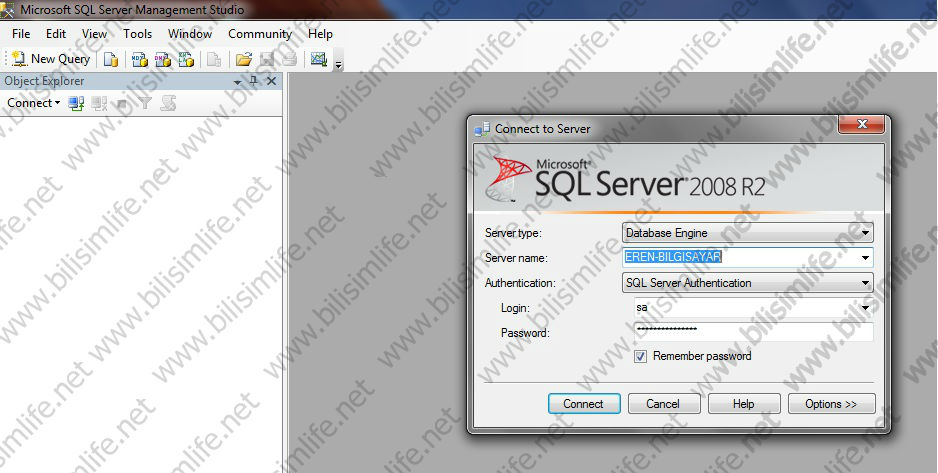
Task: Open Connect dropdown in Object Explorer
Action: [x=34, y=103]
